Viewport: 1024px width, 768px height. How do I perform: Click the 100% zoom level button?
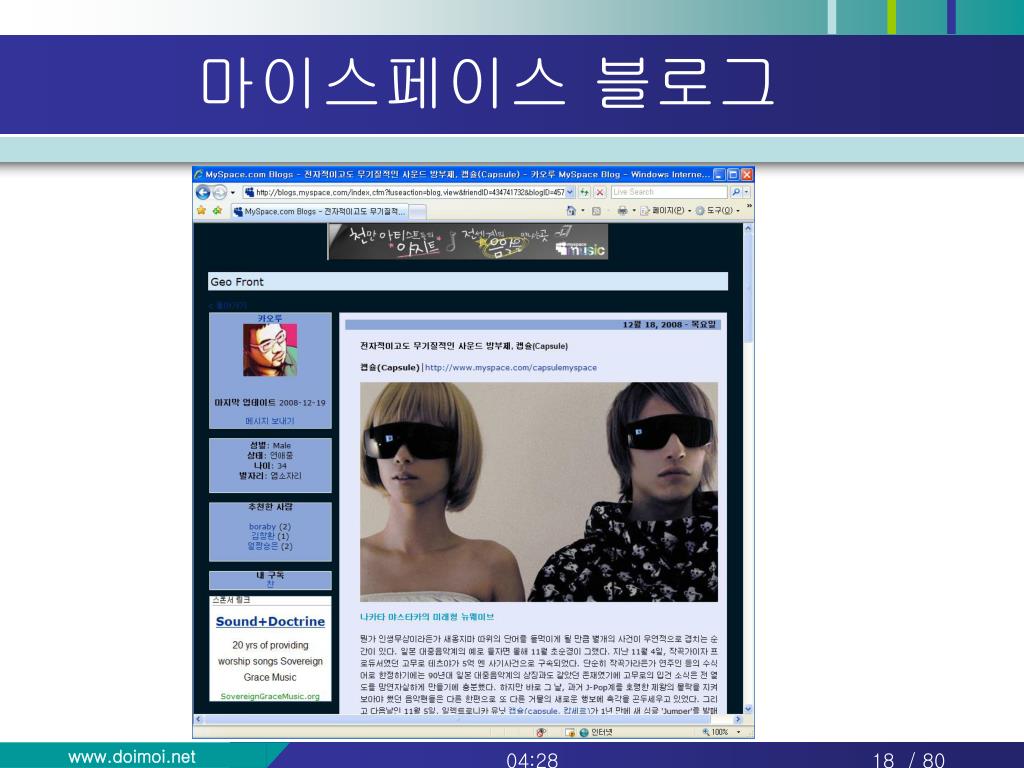[715, 732]
